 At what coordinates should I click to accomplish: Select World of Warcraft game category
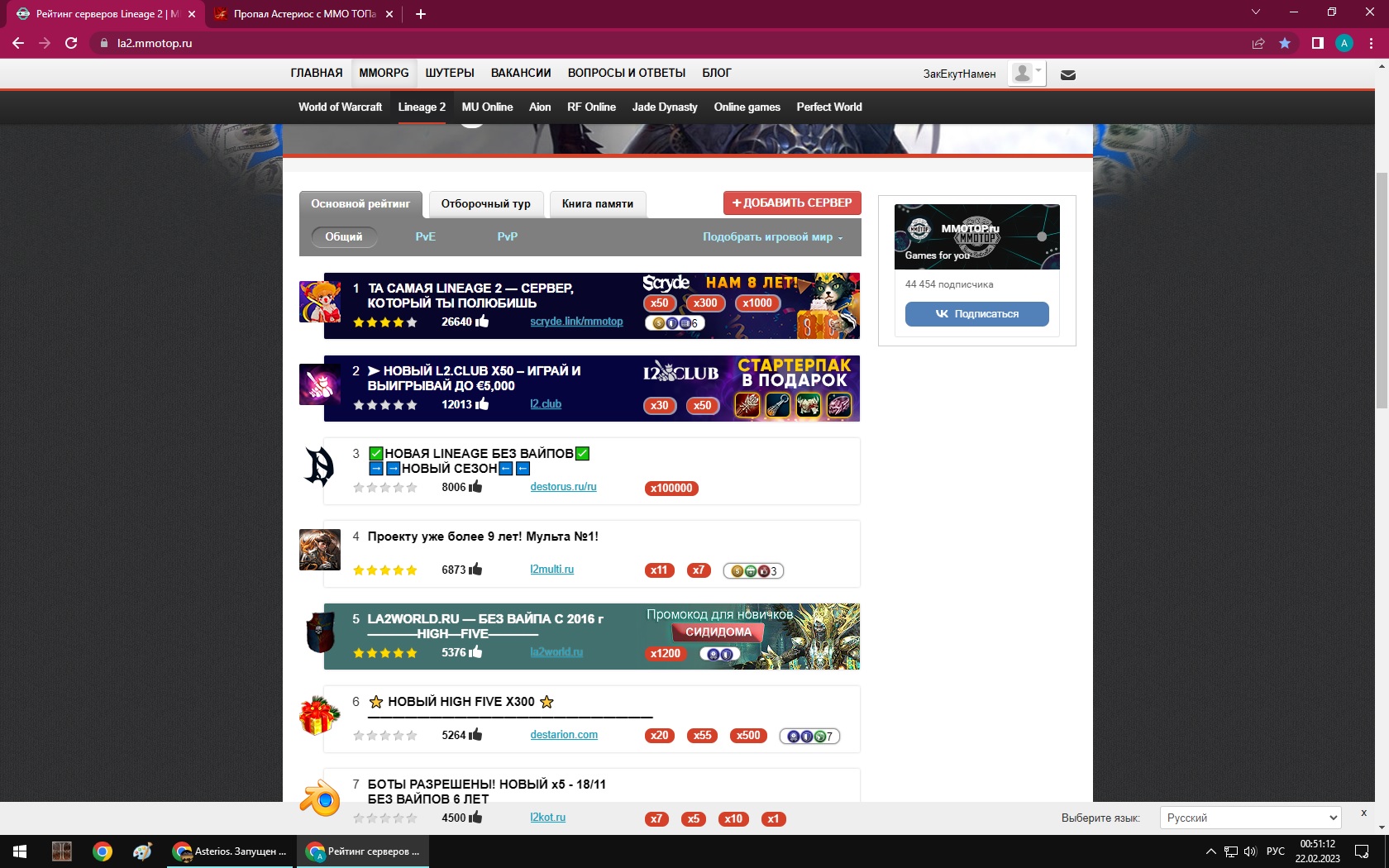pyautogui.click(x=340, y=107)
